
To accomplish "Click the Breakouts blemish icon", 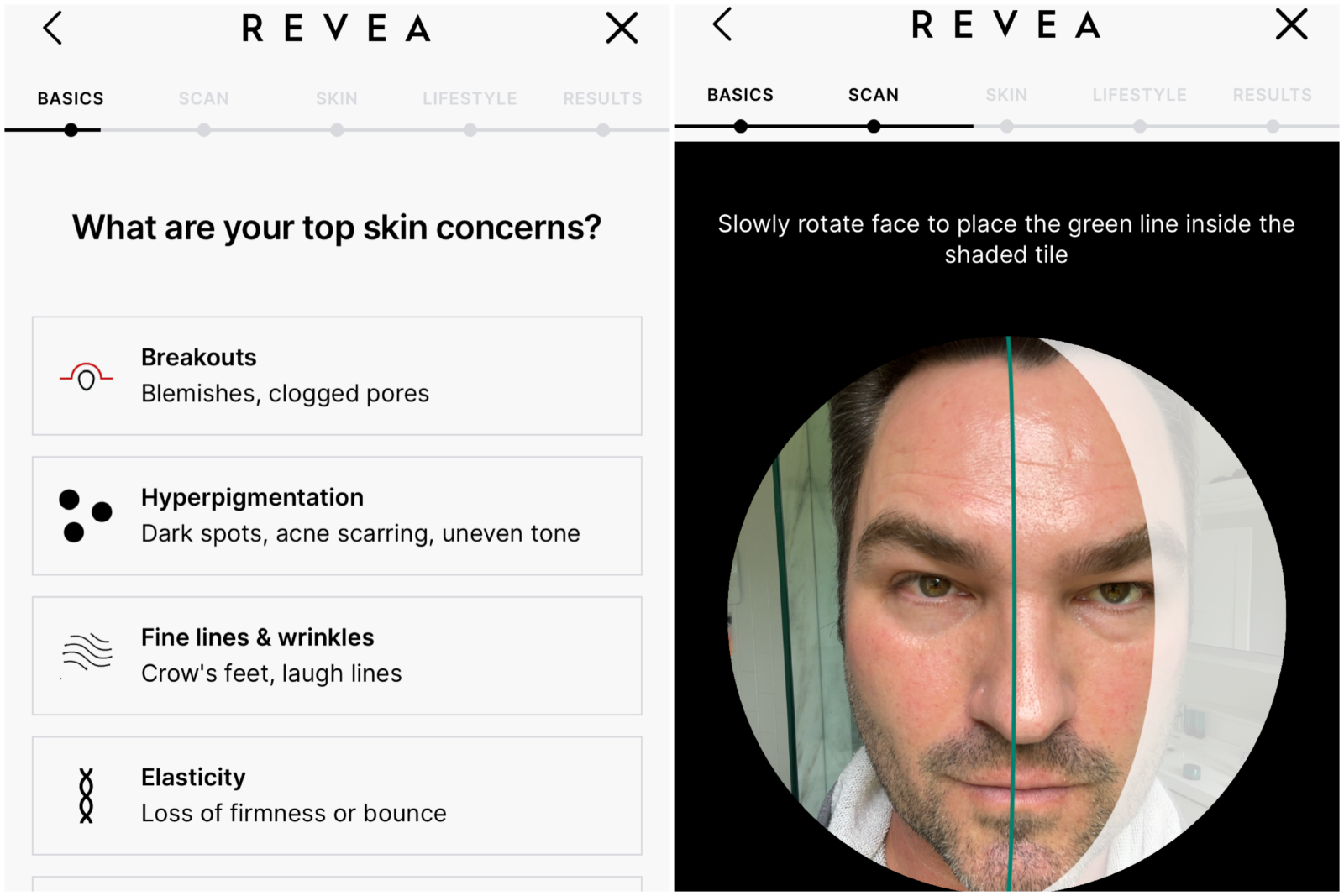I will click(x=86, y=376).
